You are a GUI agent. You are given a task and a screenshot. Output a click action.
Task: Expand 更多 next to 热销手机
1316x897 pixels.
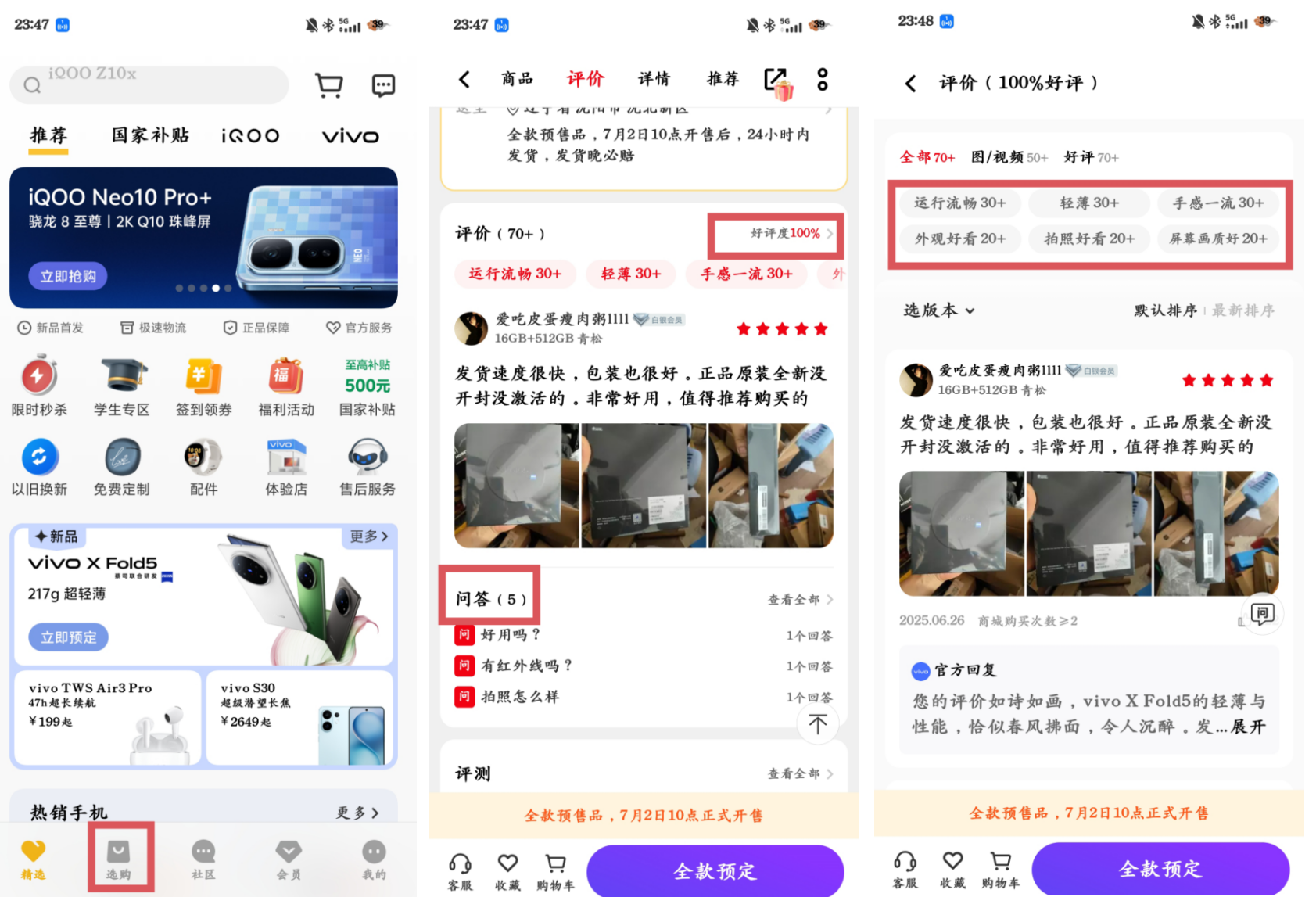357,813
